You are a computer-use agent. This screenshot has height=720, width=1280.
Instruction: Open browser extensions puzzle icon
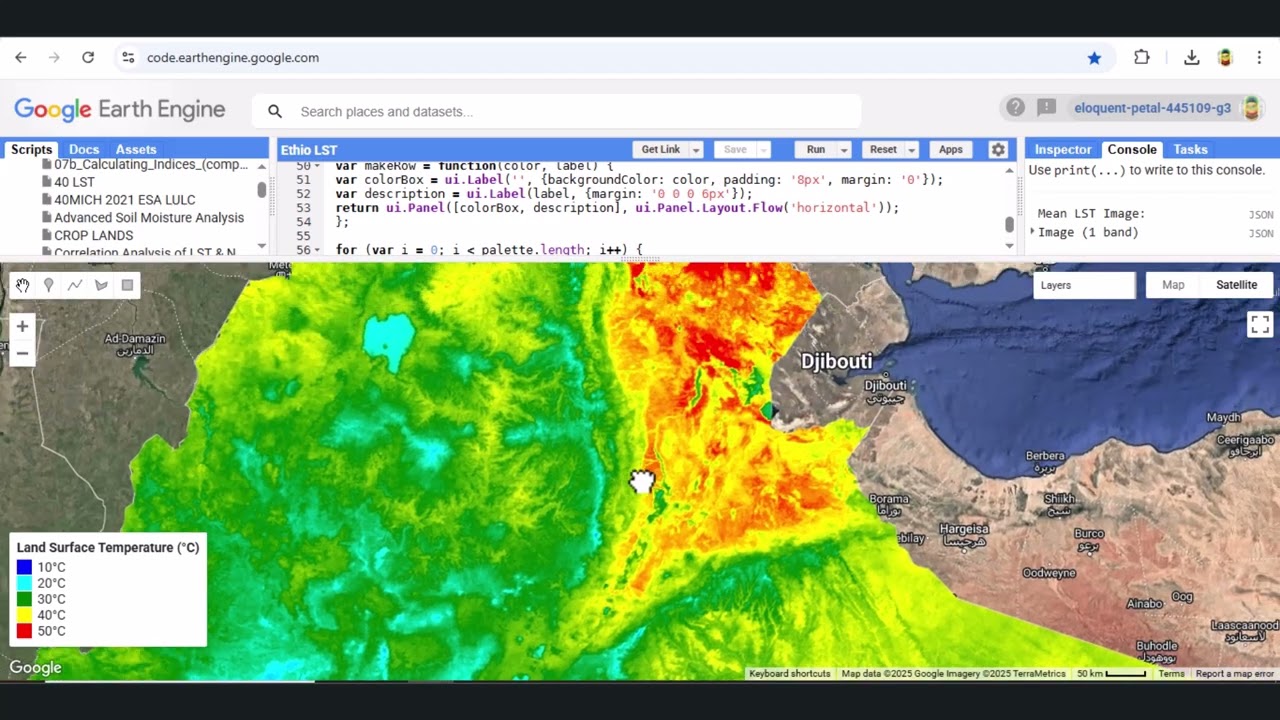(x=1142, y=58)
